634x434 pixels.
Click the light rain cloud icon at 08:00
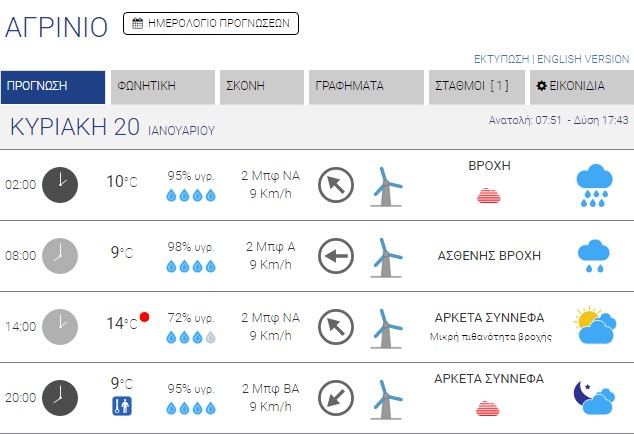pos(594,256)
